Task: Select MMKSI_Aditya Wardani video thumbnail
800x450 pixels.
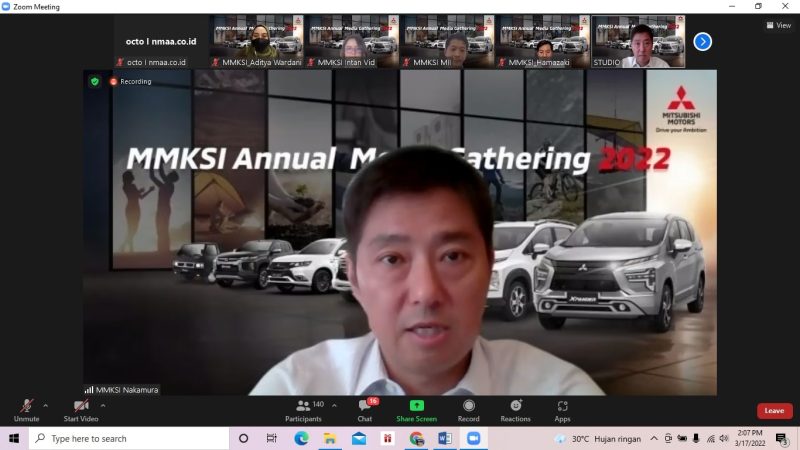Action: tap(257, 41)
